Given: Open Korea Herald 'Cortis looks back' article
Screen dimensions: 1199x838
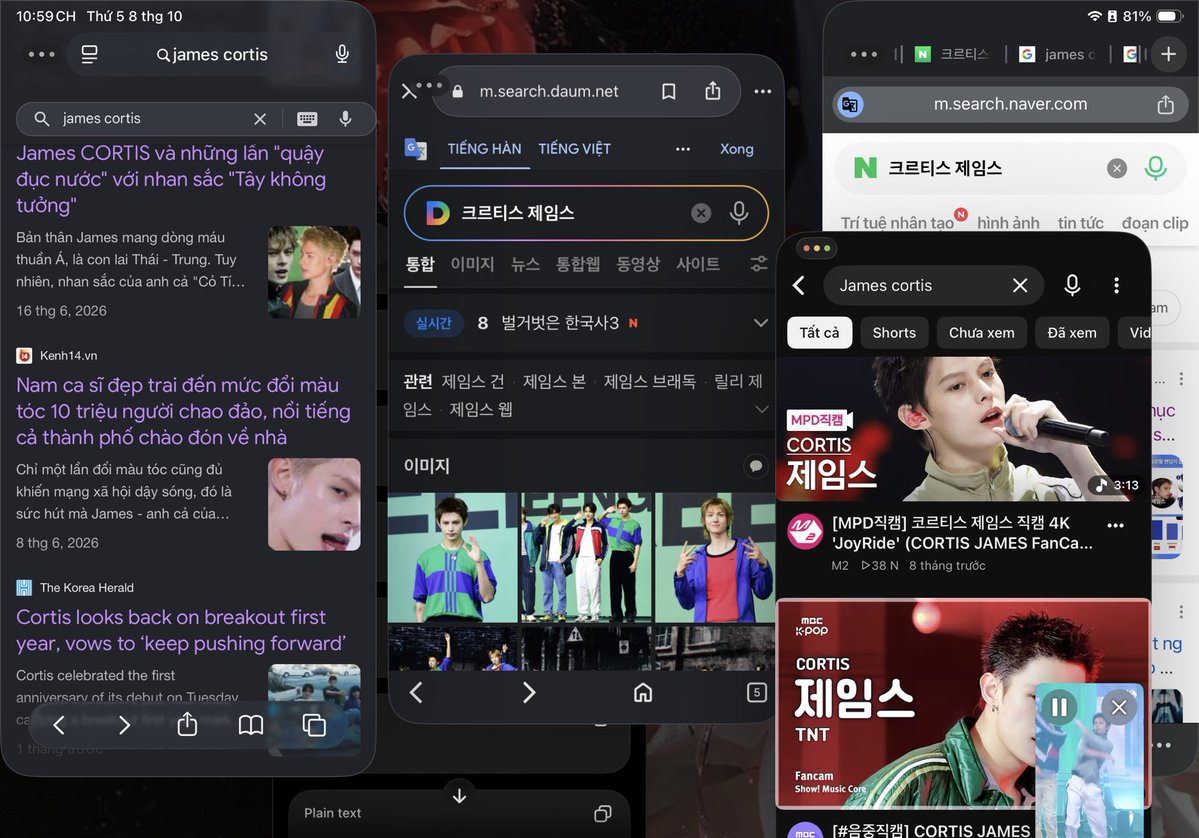Looking at the screenshot, I should (181, 630).
